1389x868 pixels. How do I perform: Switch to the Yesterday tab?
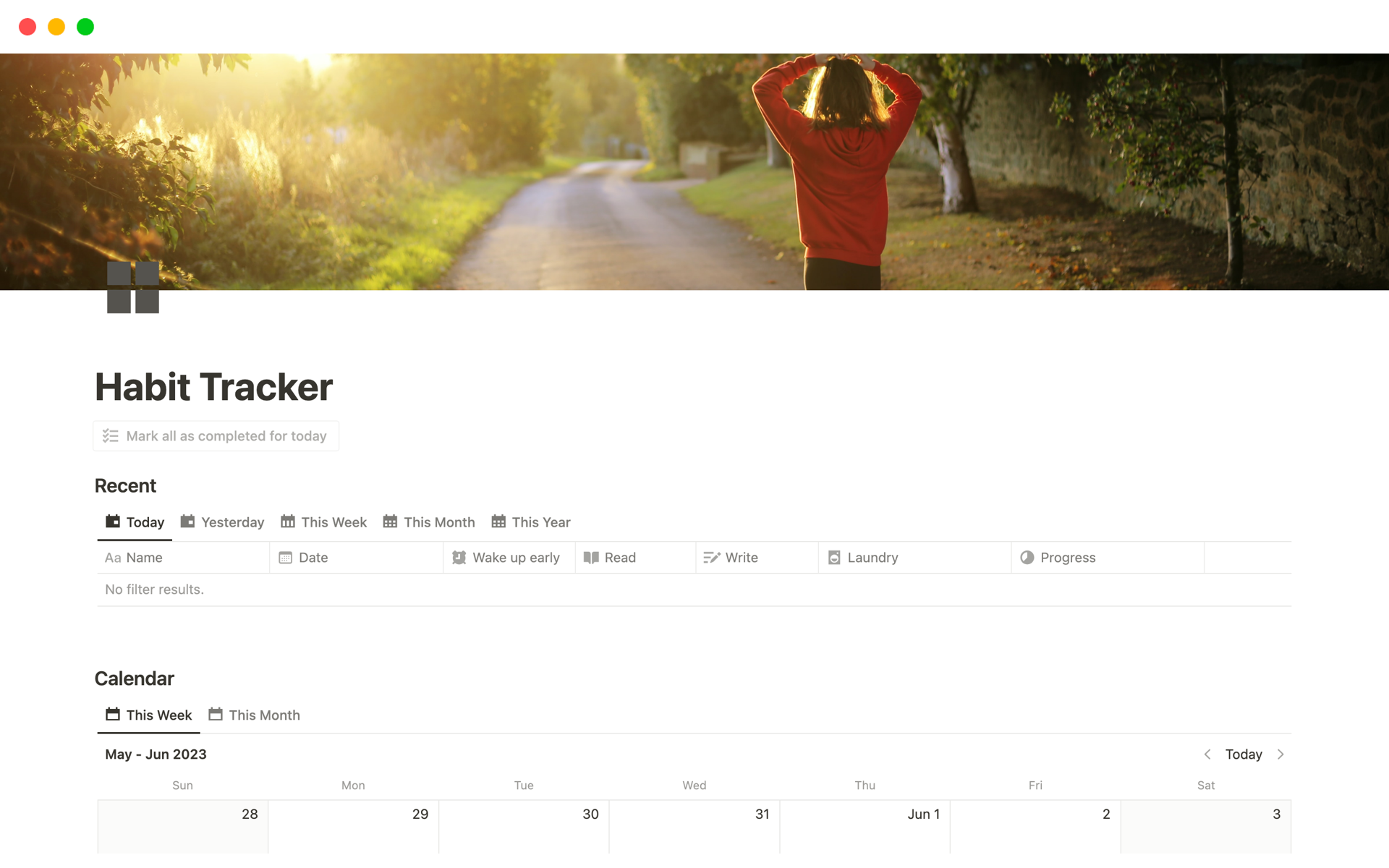[222, 522]
